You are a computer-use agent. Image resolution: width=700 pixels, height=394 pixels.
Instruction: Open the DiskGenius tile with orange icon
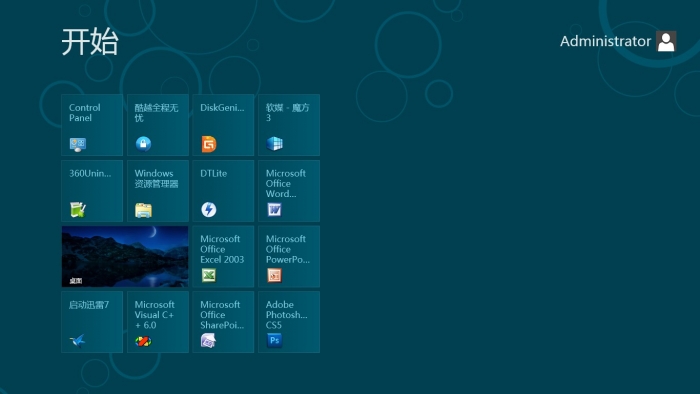click(x=223, y=125)
